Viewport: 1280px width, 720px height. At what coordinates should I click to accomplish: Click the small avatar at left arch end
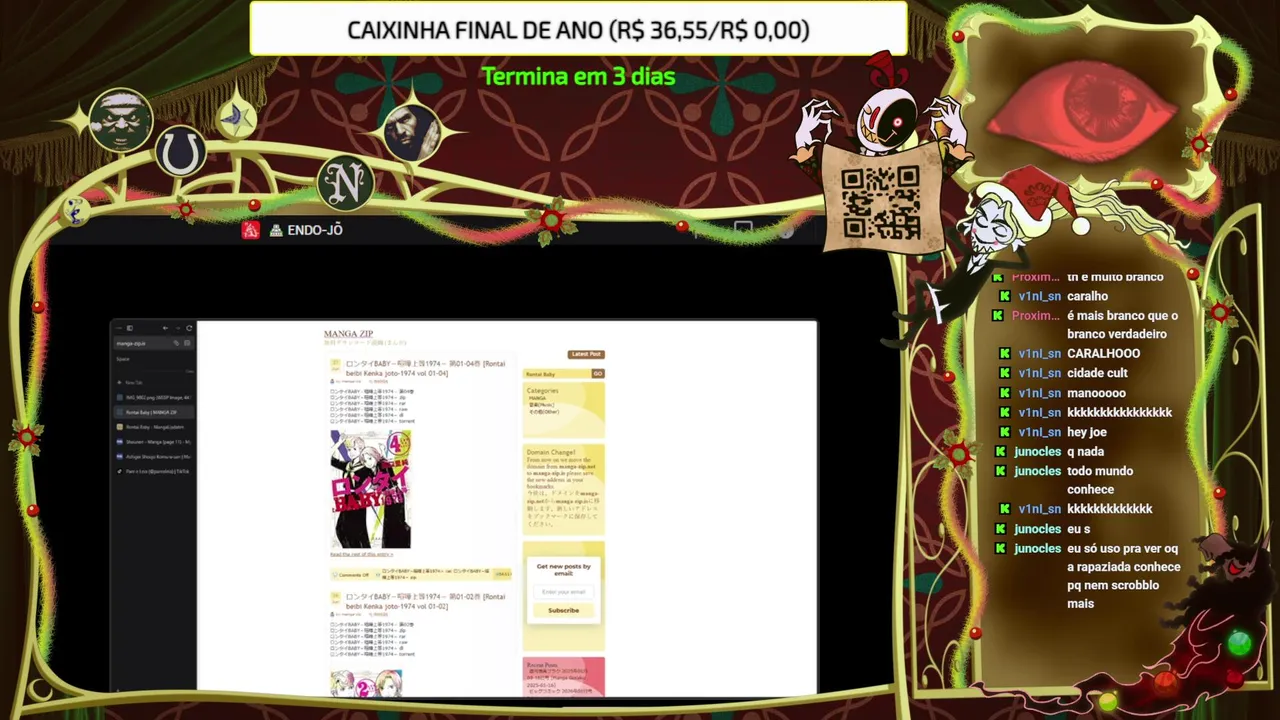pos(74,210)
